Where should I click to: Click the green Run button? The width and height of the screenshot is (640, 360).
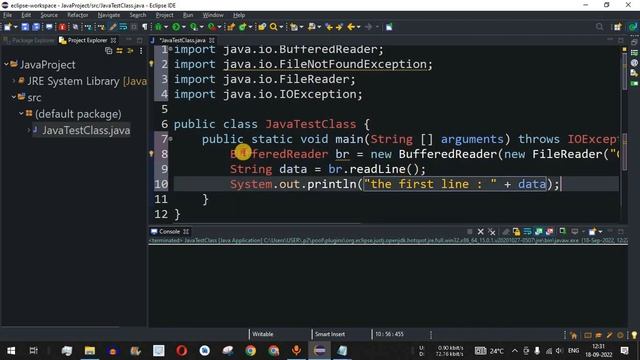(176, 27)
